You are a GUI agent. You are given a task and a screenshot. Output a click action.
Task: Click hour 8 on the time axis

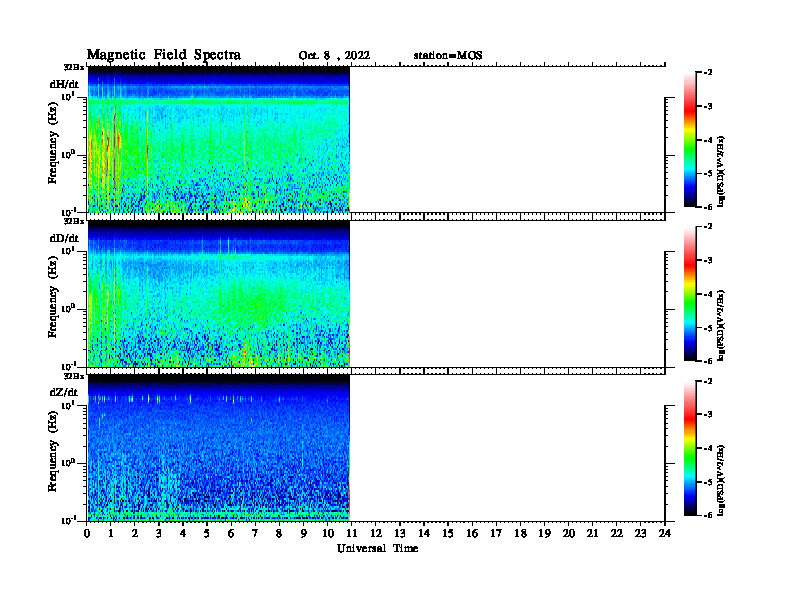(x=279, y=533)
